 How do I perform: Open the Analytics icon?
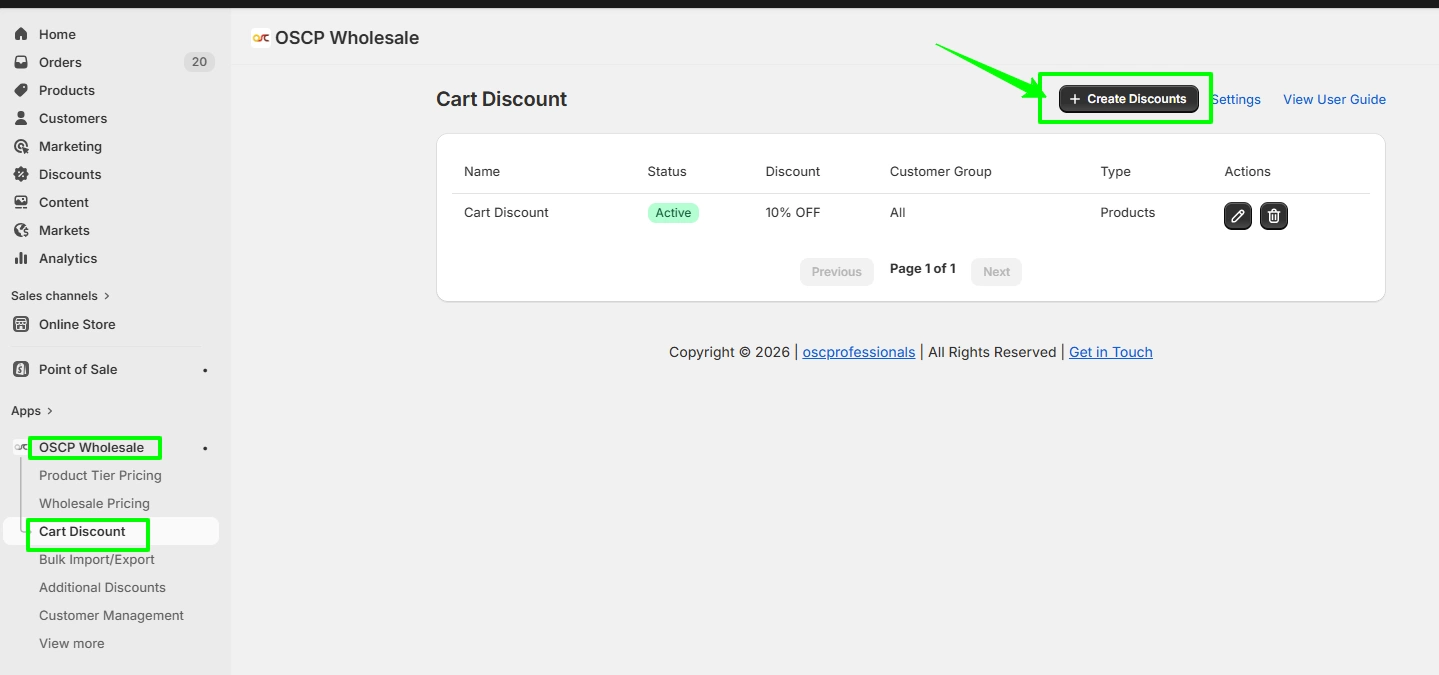click(20, 258)
